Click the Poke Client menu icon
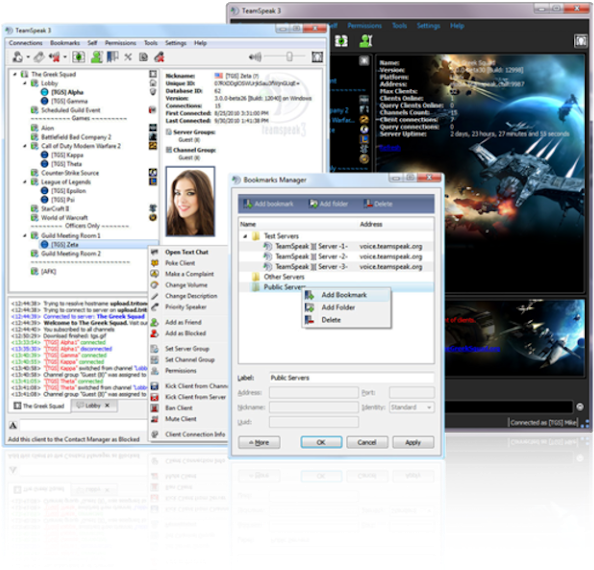Image resolution: width=594 pixels, height=570 pixels. coord(155,263)
